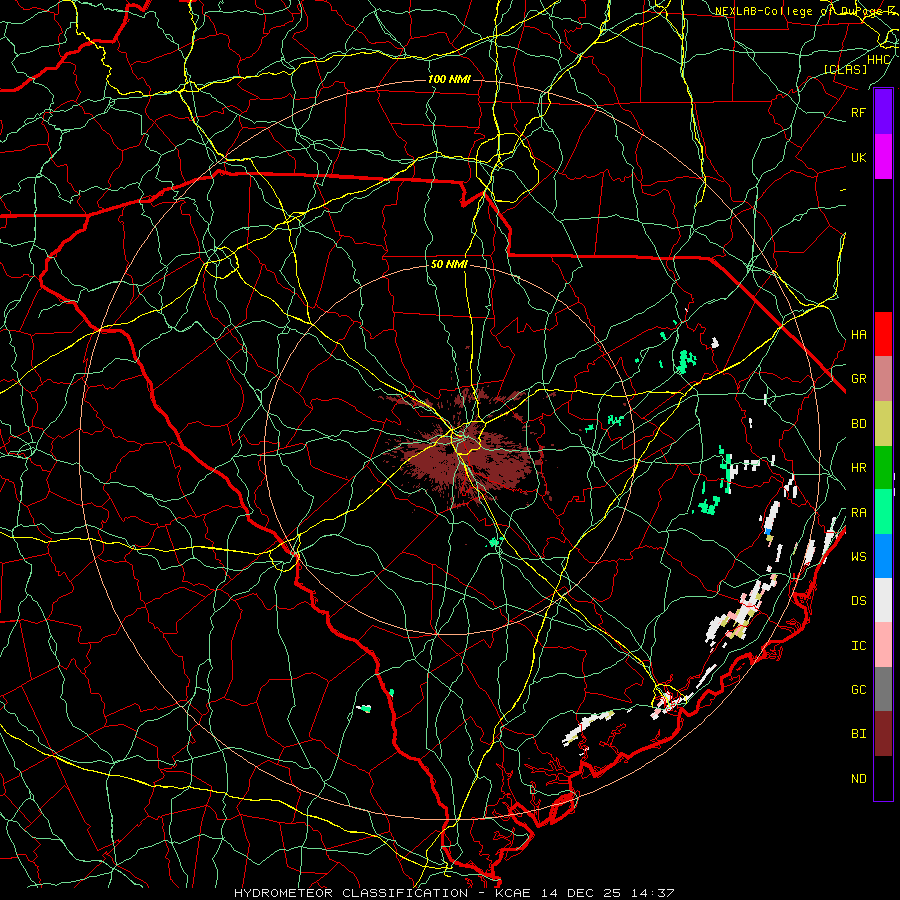Viewport: 900px width, 900px height.
Task: Select the yellow BD legend color swatch
Action: 883,424
